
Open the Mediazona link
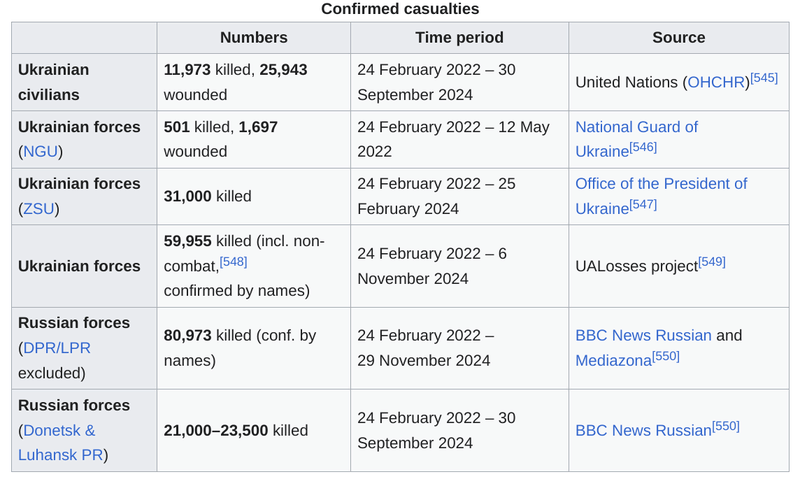(x=612, y=360)
